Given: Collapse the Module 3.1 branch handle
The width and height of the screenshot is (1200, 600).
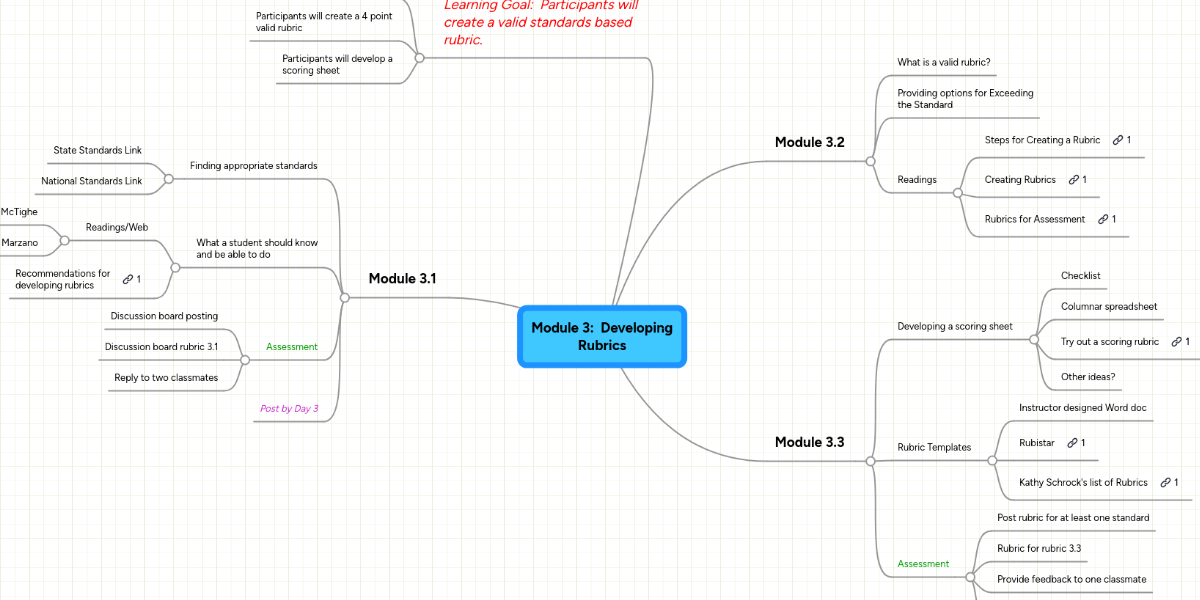Looking at the screenshot, I should (x=345, y=296).
